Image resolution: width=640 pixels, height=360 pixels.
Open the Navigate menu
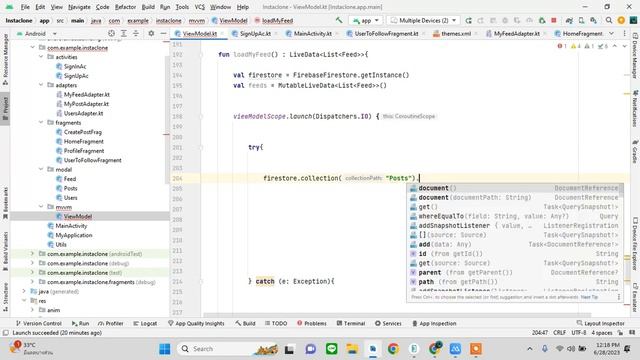click(x=79, y=7)
